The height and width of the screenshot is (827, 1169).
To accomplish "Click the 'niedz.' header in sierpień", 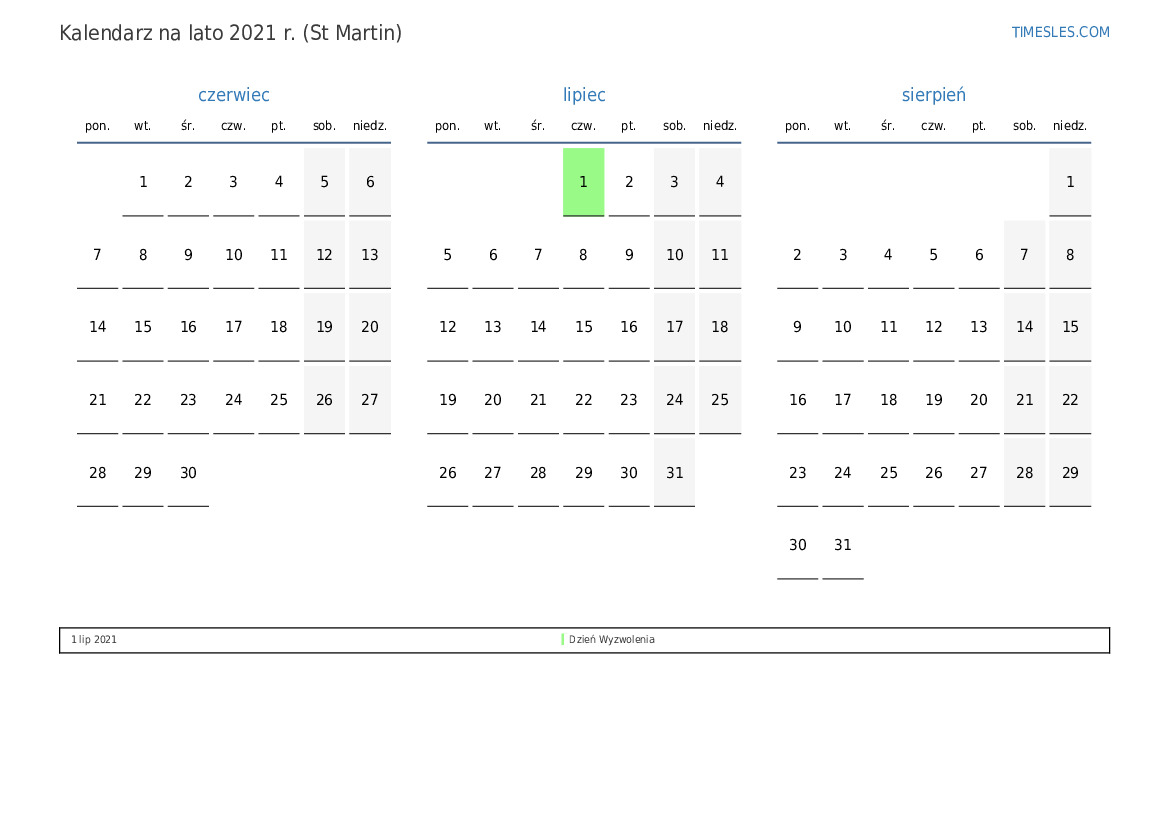I will coord(1070,126).
